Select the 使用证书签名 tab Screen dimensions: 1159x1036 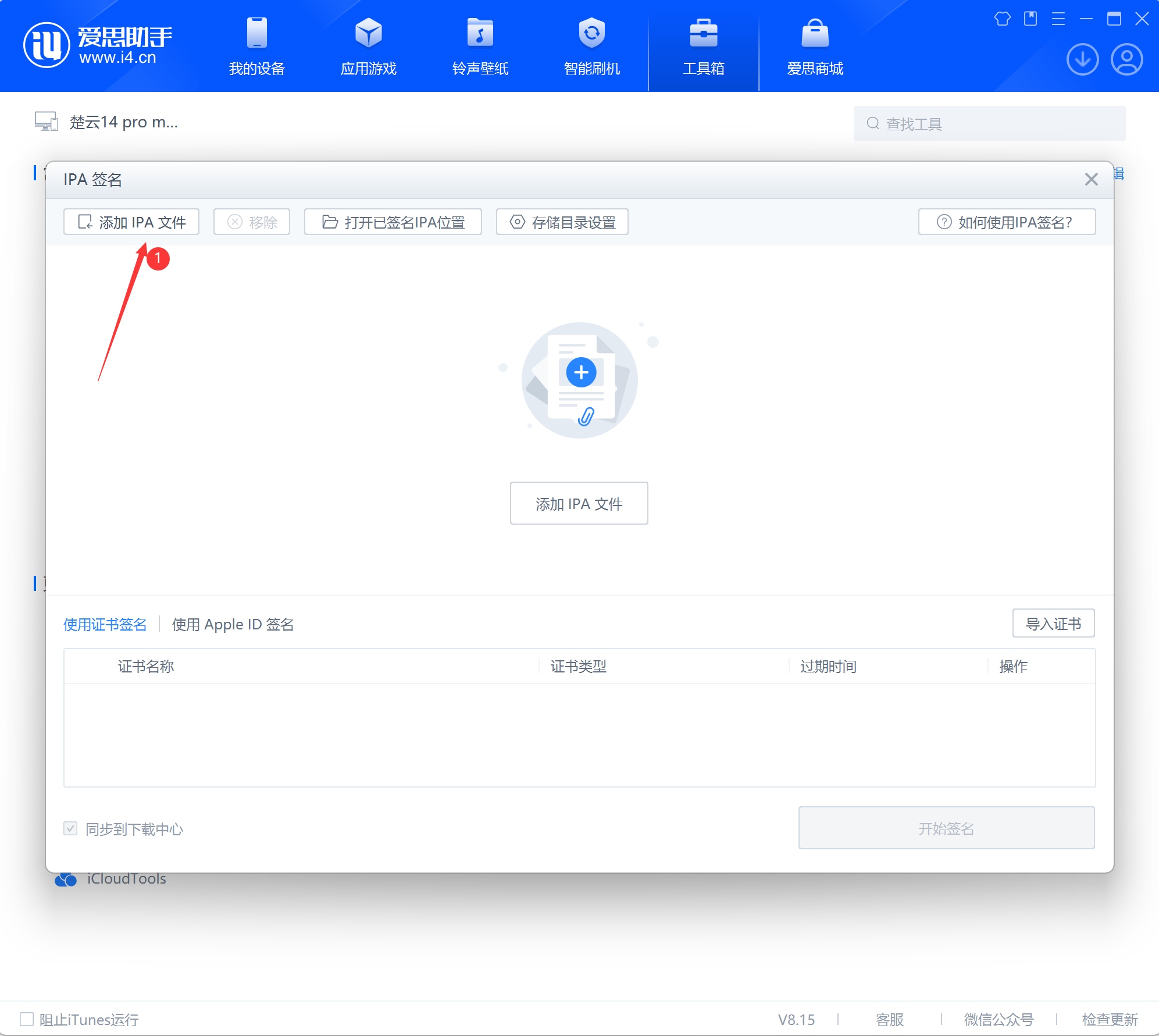tap(105, 624)
